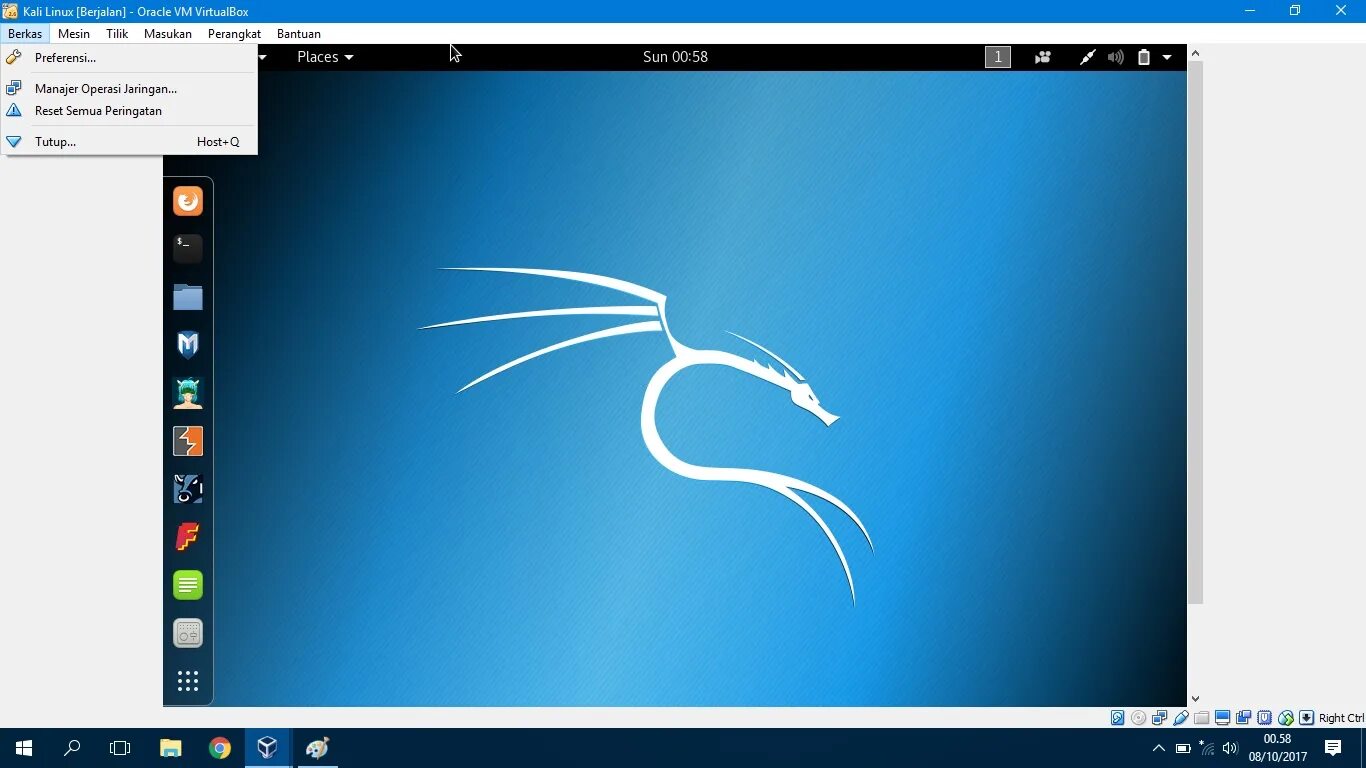Open Windows tray volume control

point(1230,748)
